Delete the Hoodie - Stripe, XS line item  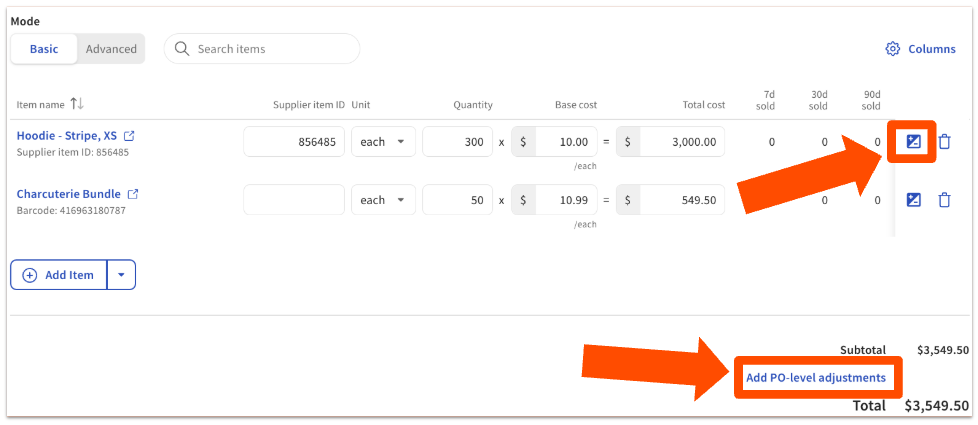944,142
